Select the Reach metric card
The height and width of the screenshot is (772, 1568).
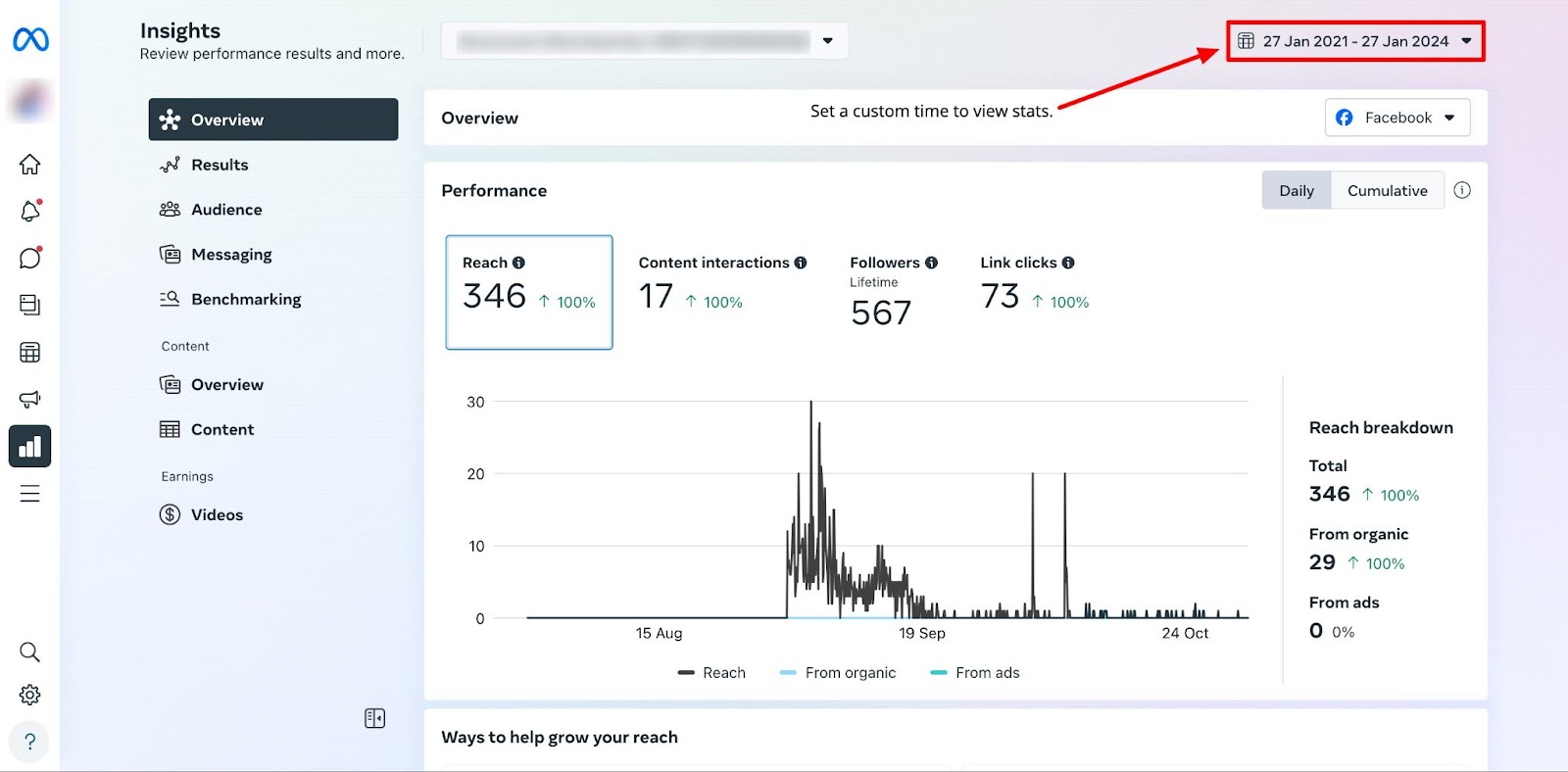529,292
